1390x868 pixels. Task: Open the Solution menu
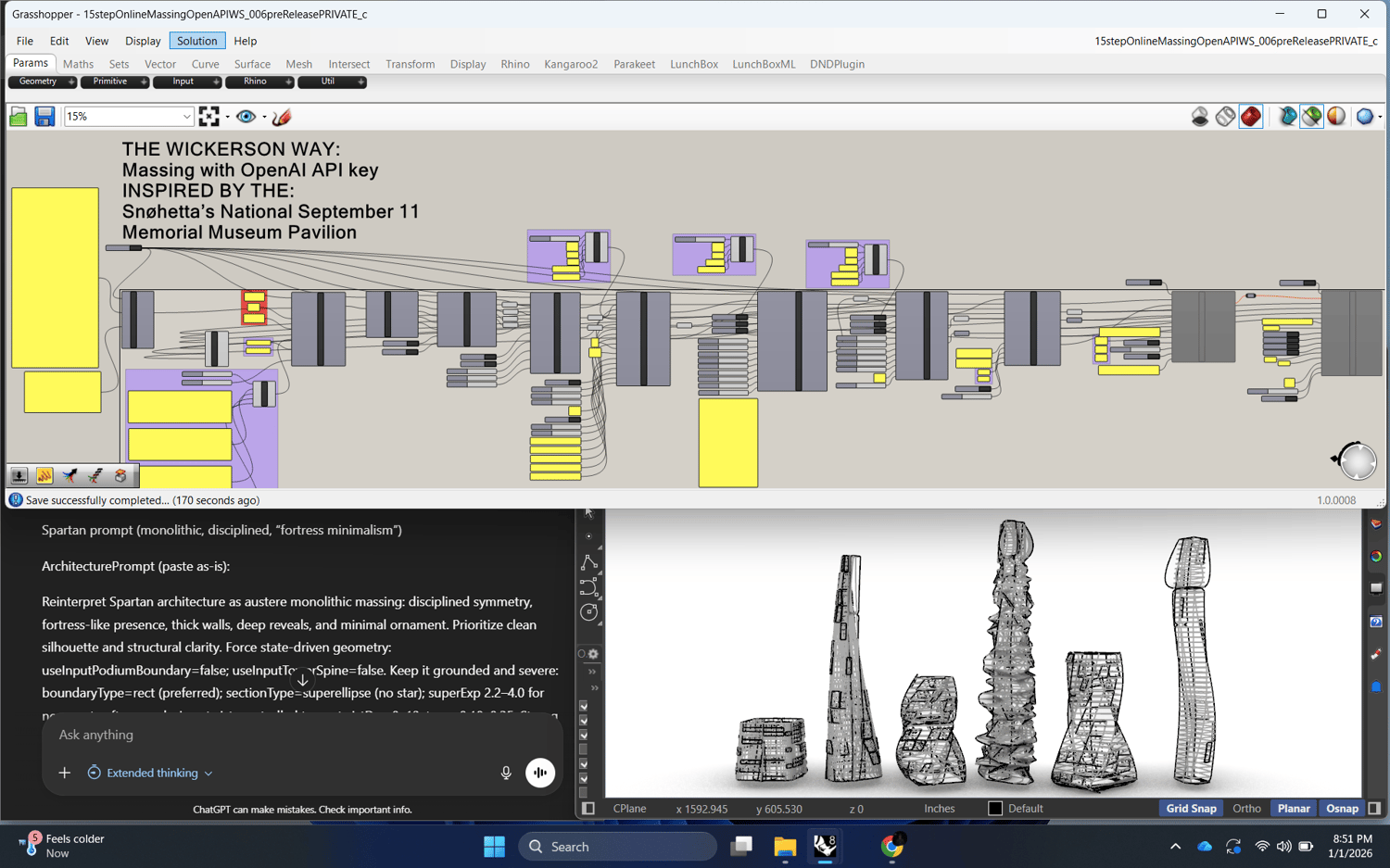coord(196,41)
